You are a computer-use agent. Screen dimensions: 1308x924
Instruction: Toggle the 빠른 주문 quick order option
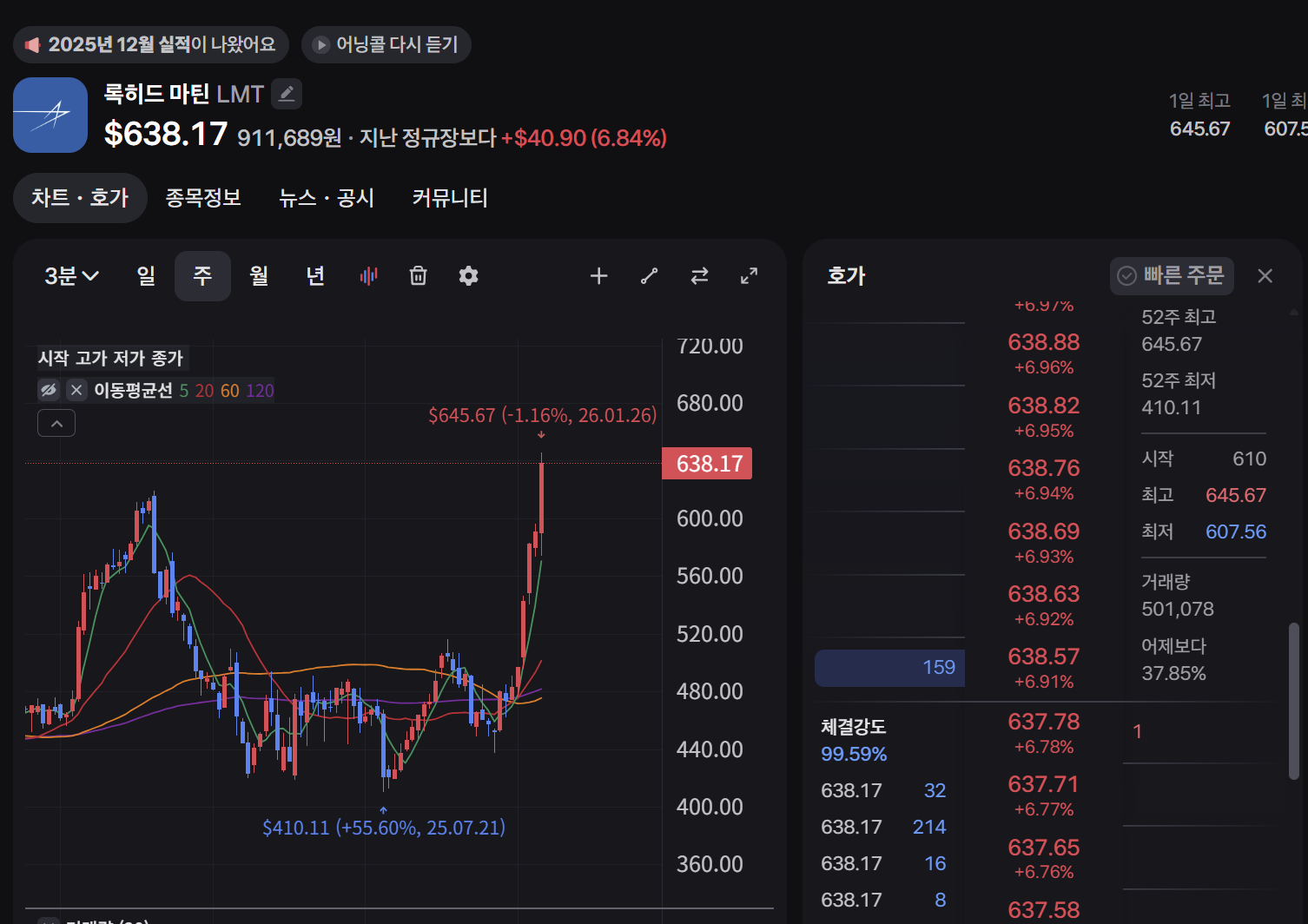[x=1172, y=276]
